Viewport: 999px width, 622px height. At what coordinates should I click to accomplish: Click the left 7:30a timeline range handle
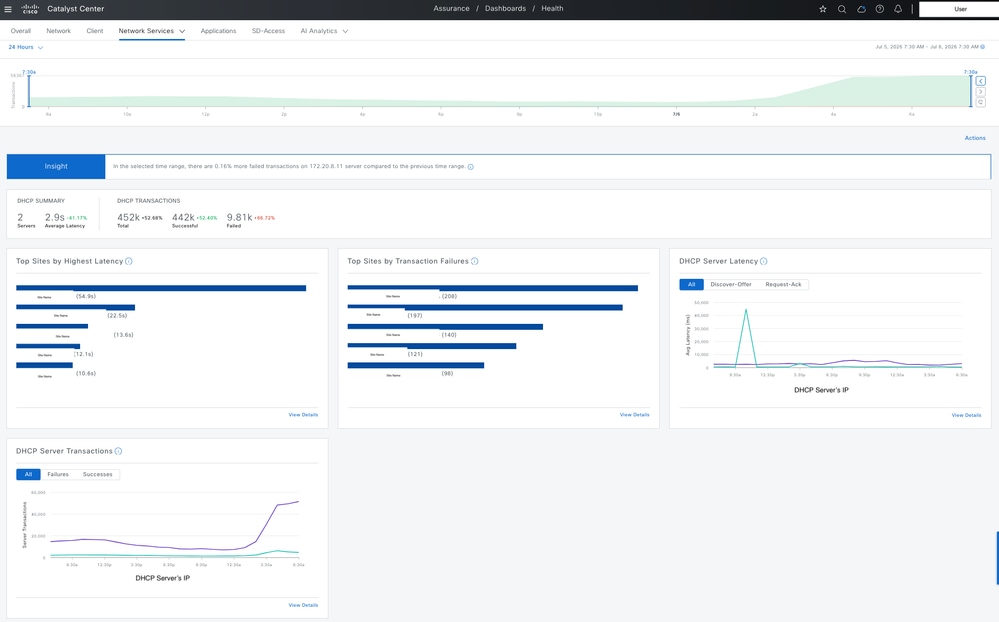pos(29,89)
